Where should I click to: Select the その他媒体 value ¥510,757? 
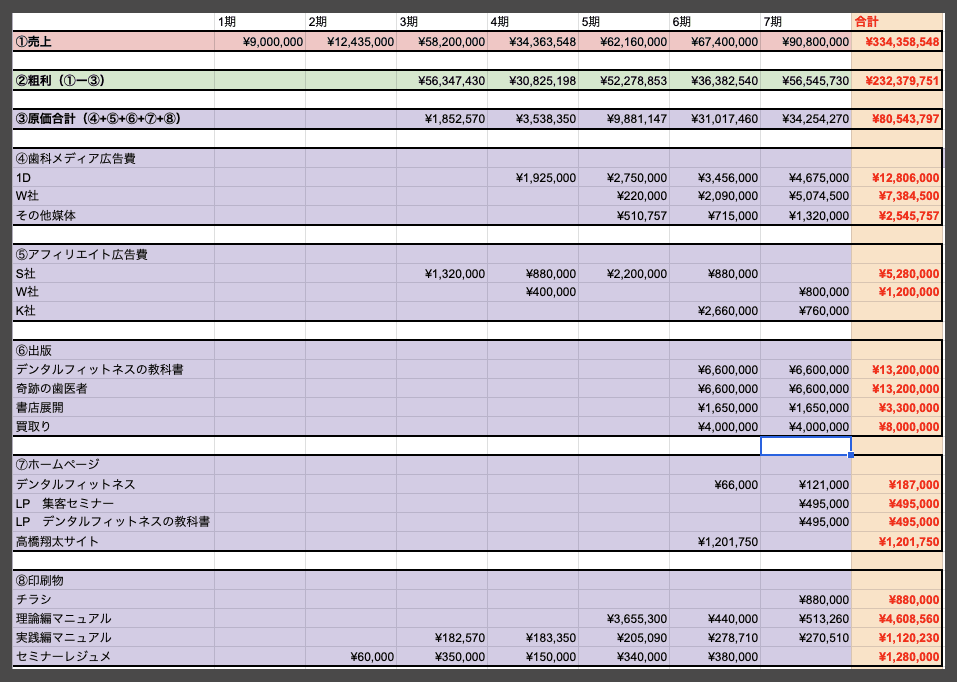click(x=624, y=216)
